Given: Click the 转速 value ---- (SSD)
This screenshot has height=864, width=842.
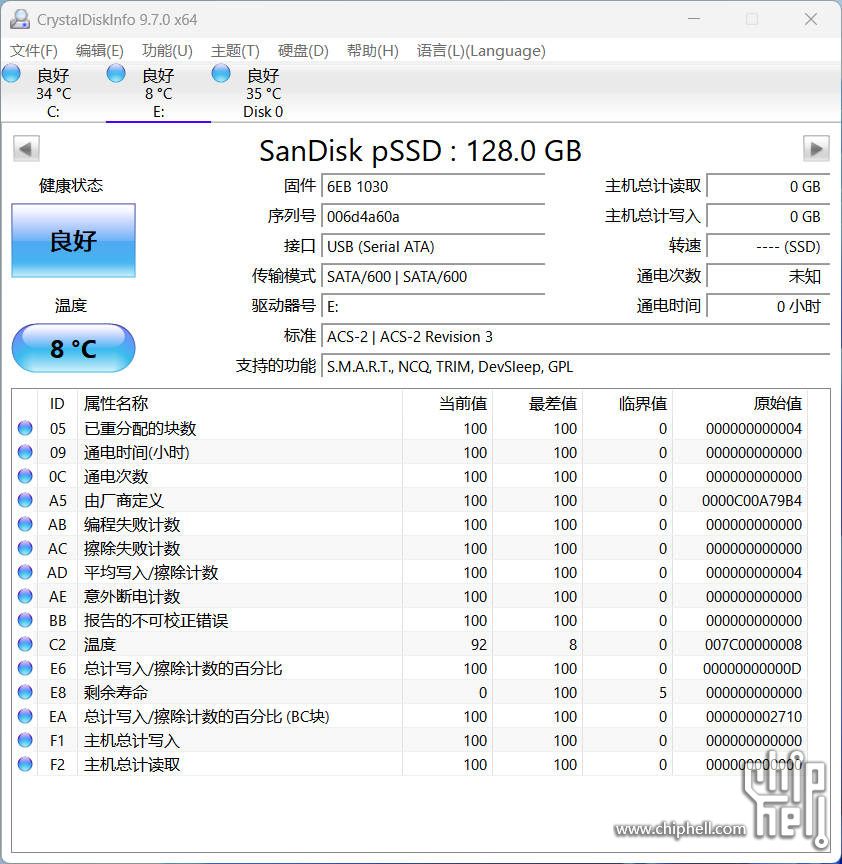Looking at the screenshot, I should coord(768,246).
